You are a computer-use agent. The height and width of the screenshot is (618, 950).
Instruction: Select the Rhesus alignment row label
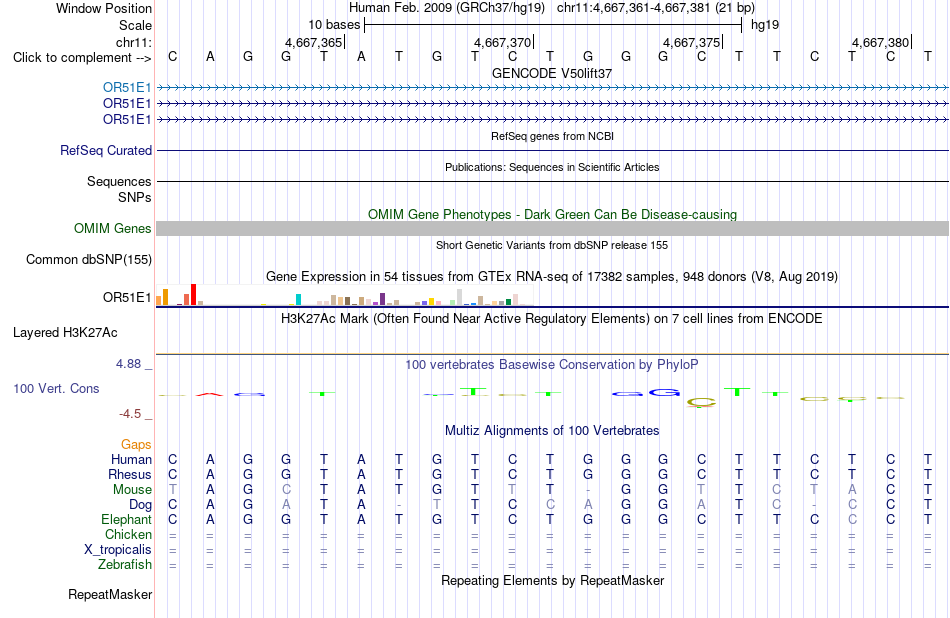130,474
